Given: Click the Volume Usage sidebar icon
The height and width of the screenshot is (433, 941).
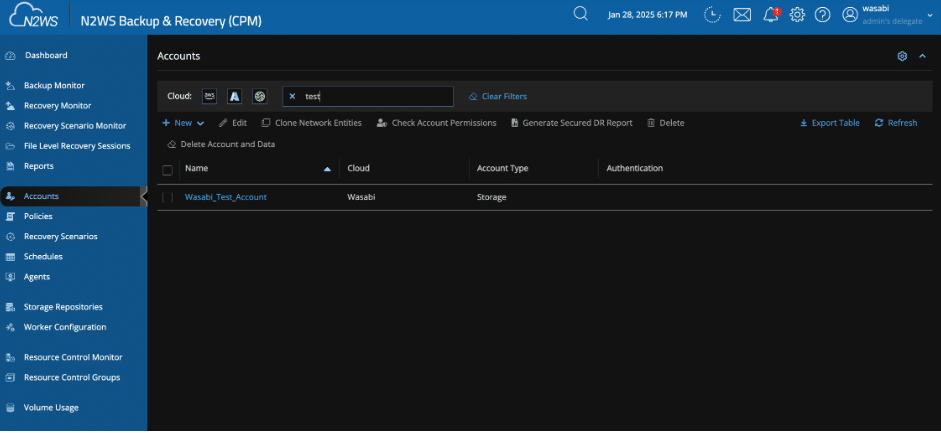Looking at the screenshot, I should pyautogui.click(x=10, y=408).
